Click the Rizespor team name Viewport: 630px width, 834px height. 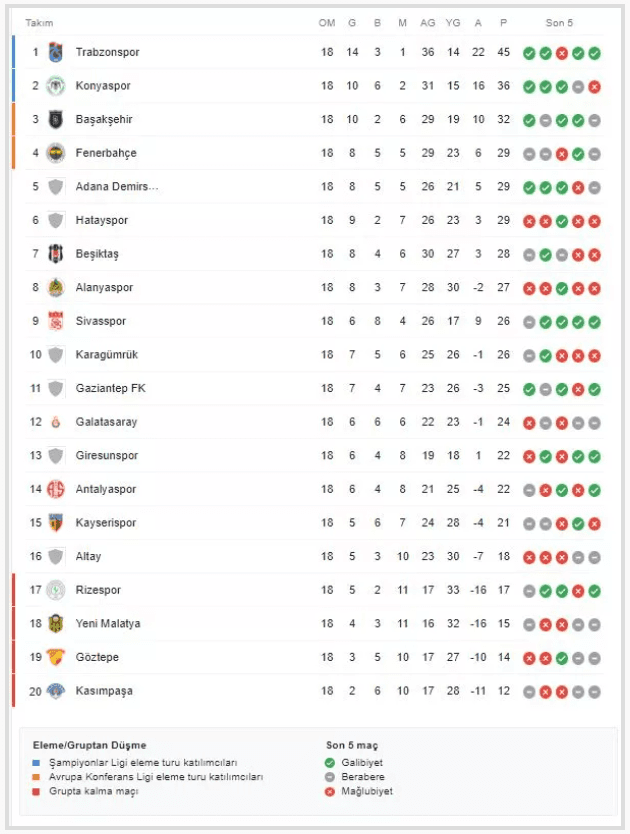100,590
